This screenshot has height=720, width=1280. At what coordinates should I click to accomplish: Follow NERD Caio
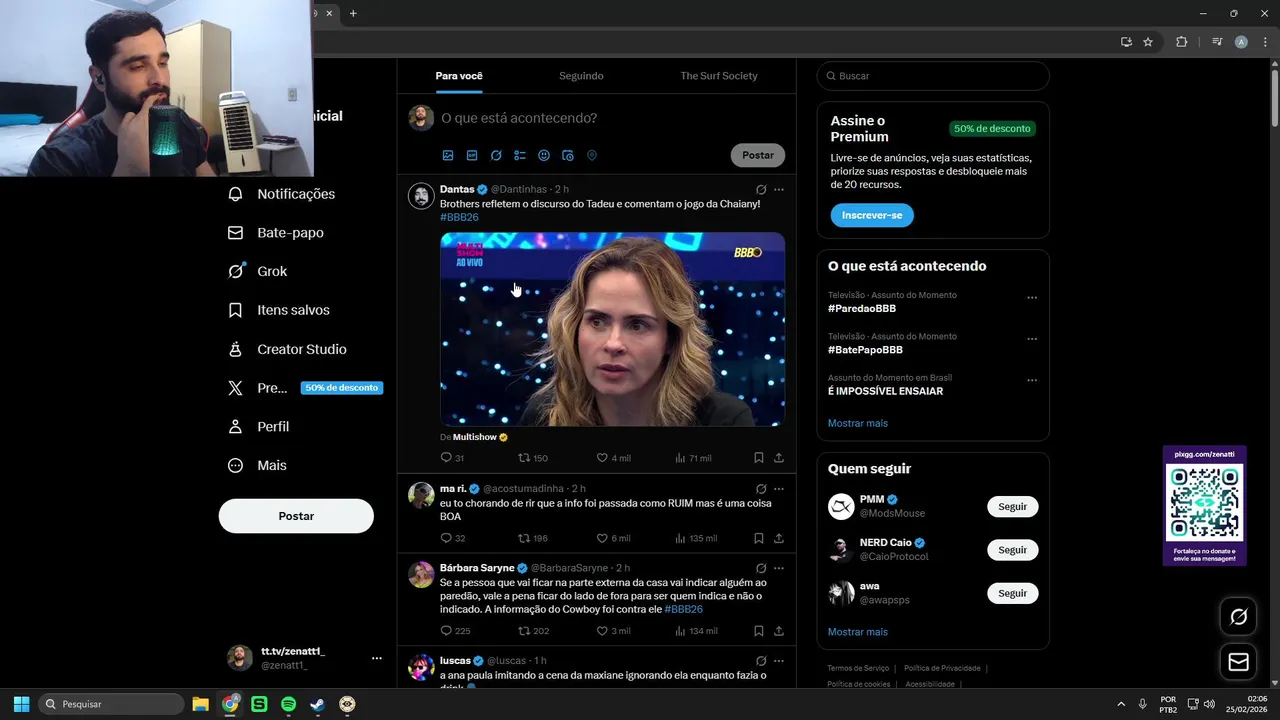coord(1013,550)
